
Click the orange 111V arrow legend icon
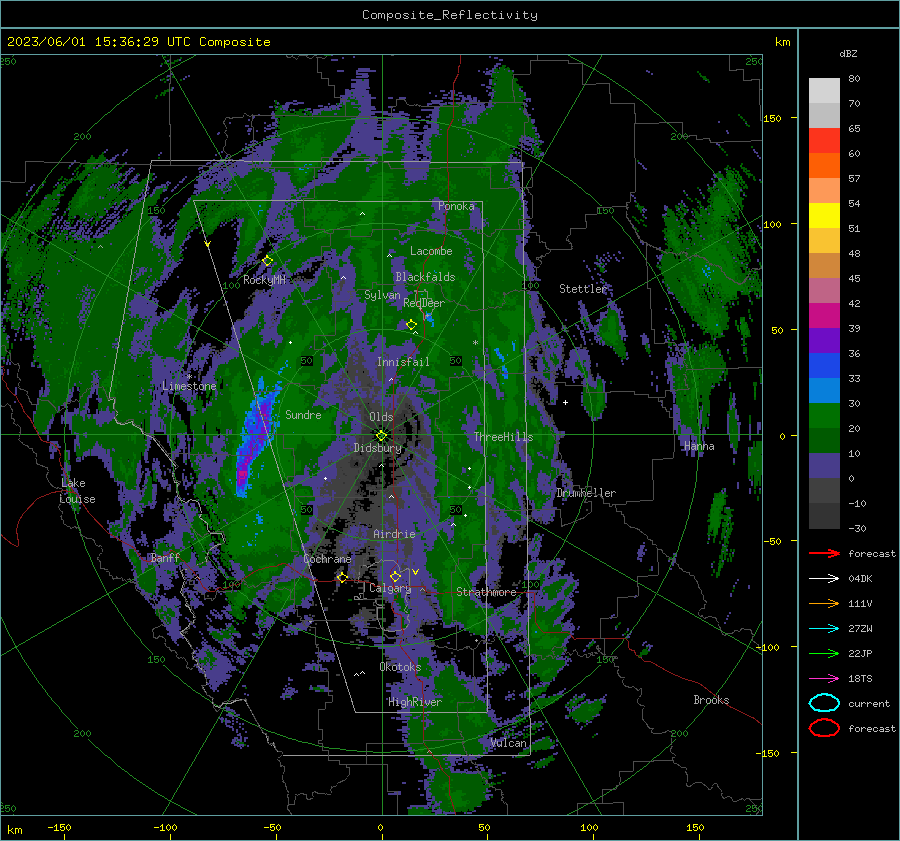click(x=824, y=603)
